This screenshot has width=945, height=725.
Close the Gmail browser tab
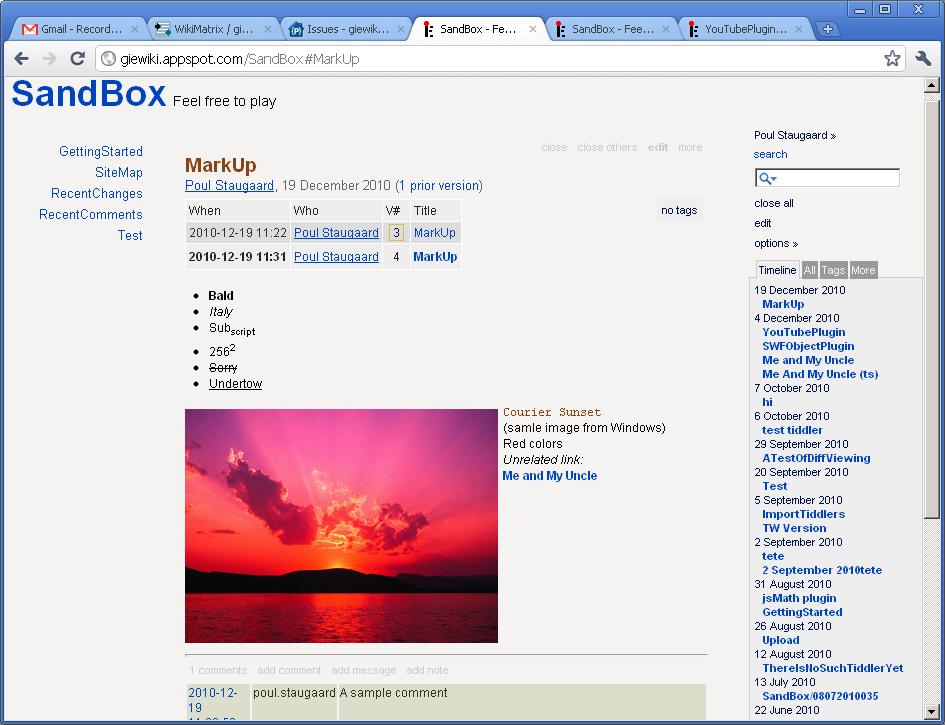136,30
